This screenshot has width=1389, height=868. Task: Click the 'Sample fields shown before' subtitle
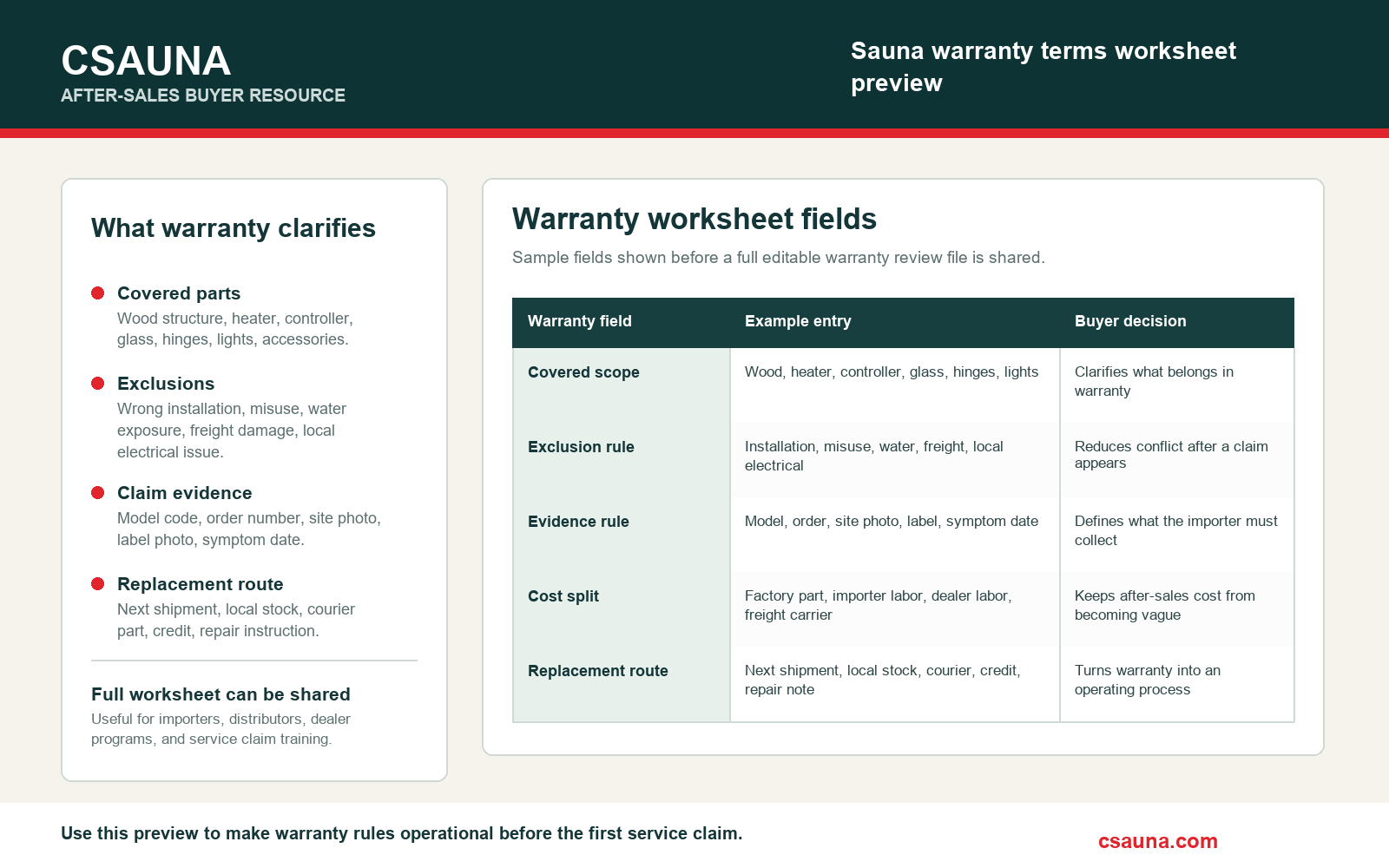pos(779,258)
